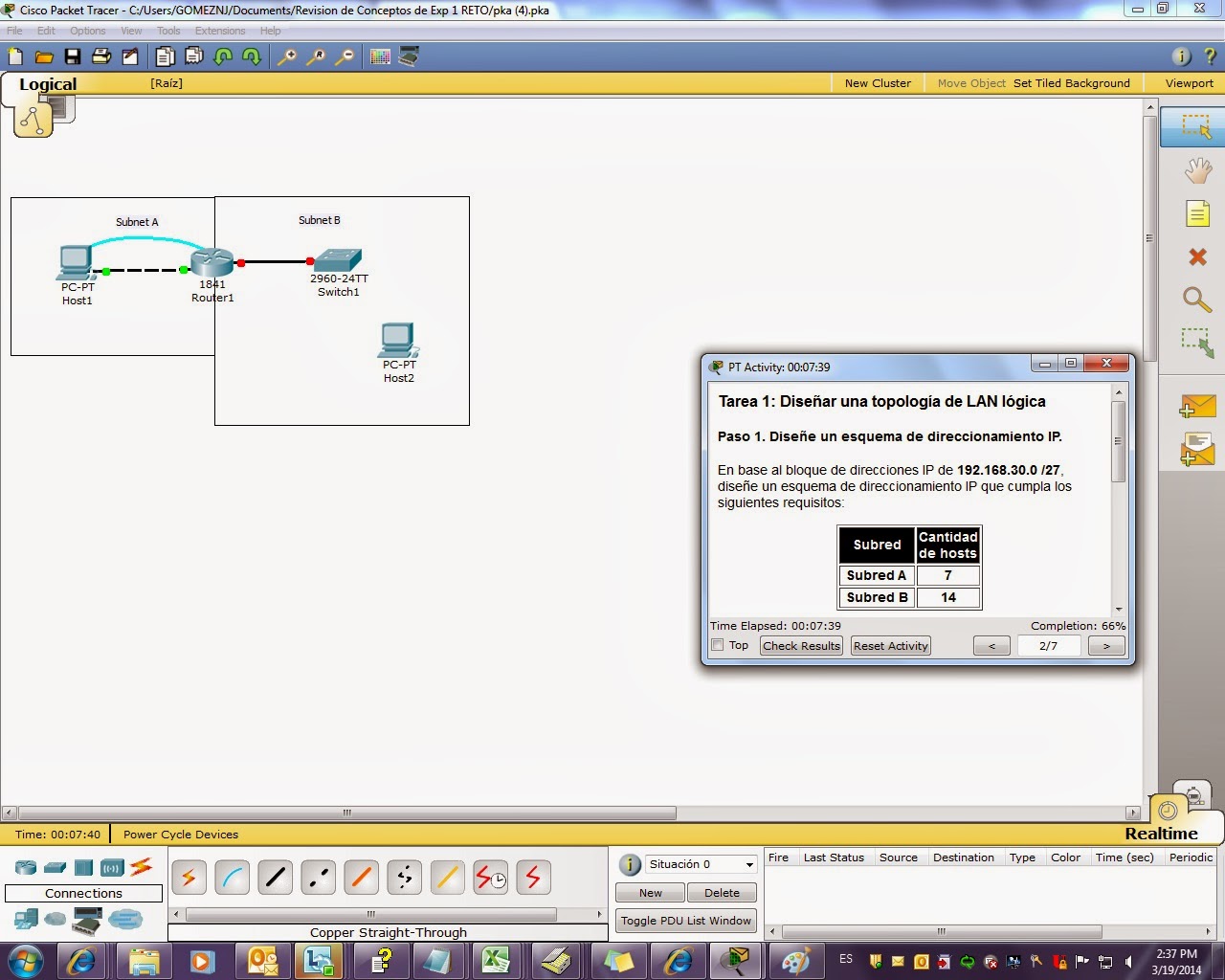Select the Switches device category

[x=55, y=868]
